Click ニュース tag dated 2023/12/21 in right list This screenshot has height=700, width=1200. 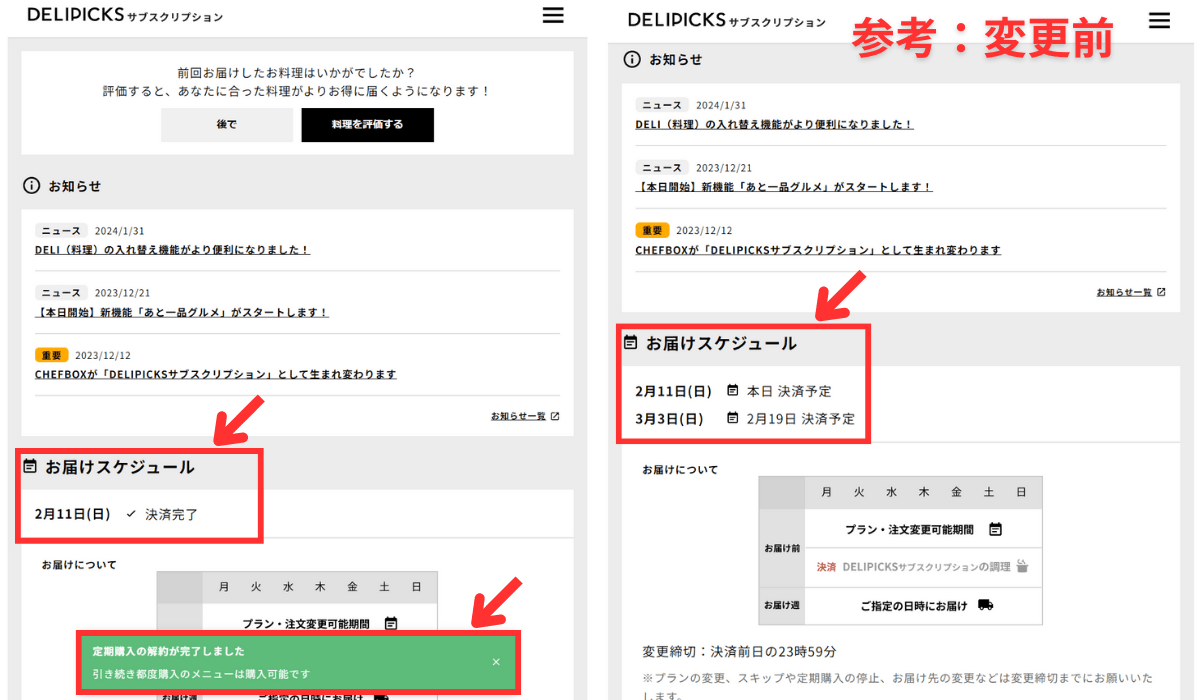tap(662, 168)
